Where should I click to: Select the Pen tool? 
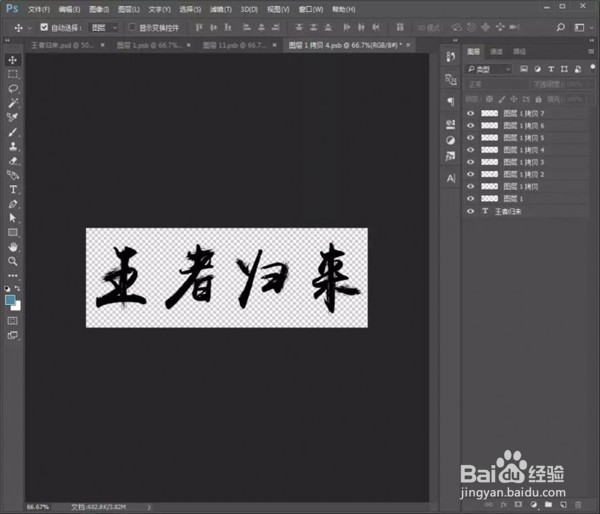click(13, 204)
